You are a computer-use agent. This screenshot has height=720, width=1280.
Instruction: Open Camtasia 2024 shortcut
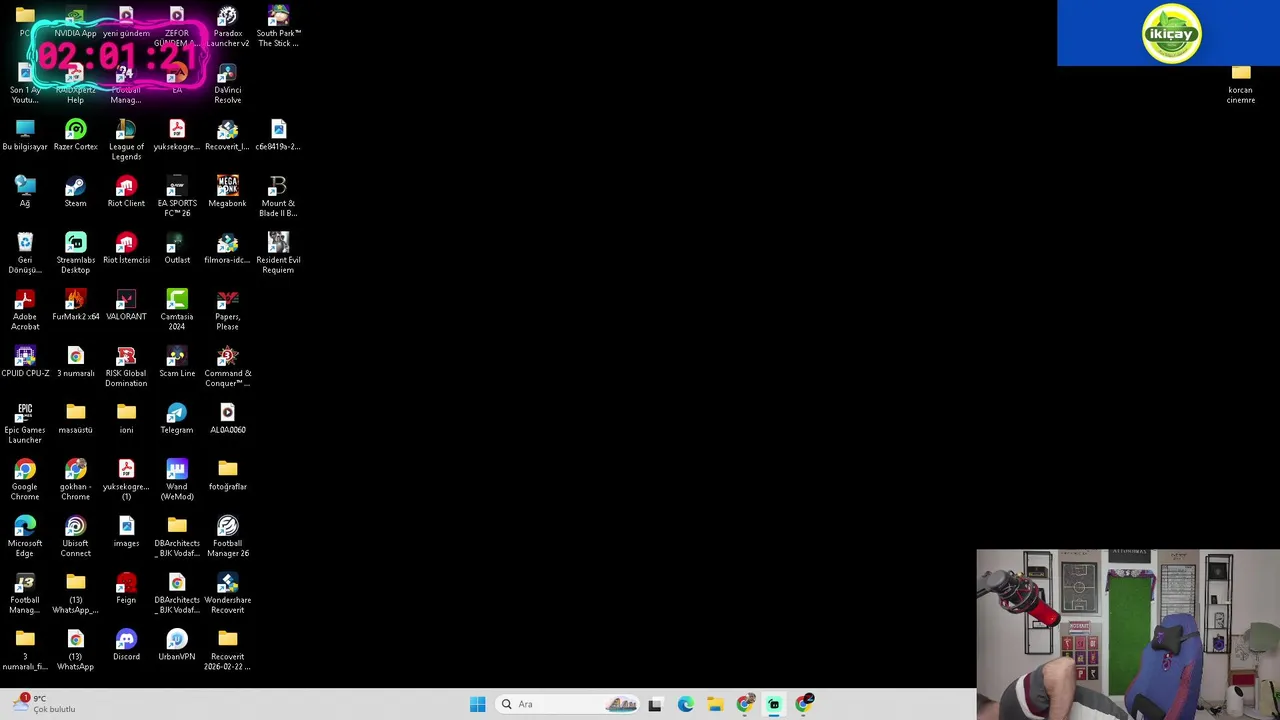point(177,310)
